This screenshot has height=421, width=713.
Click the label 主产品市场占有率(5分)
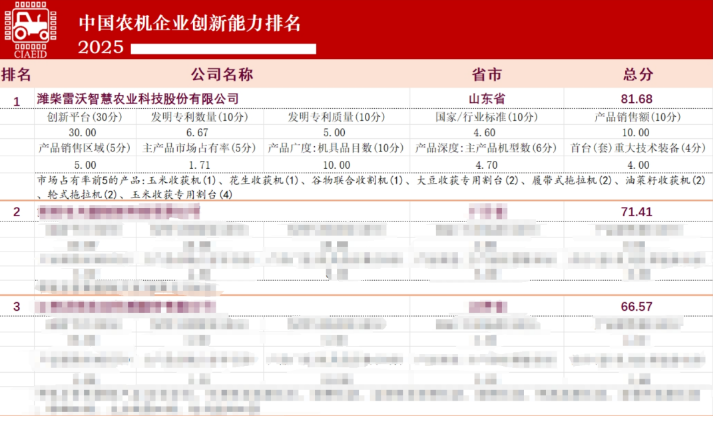[199, 148]
